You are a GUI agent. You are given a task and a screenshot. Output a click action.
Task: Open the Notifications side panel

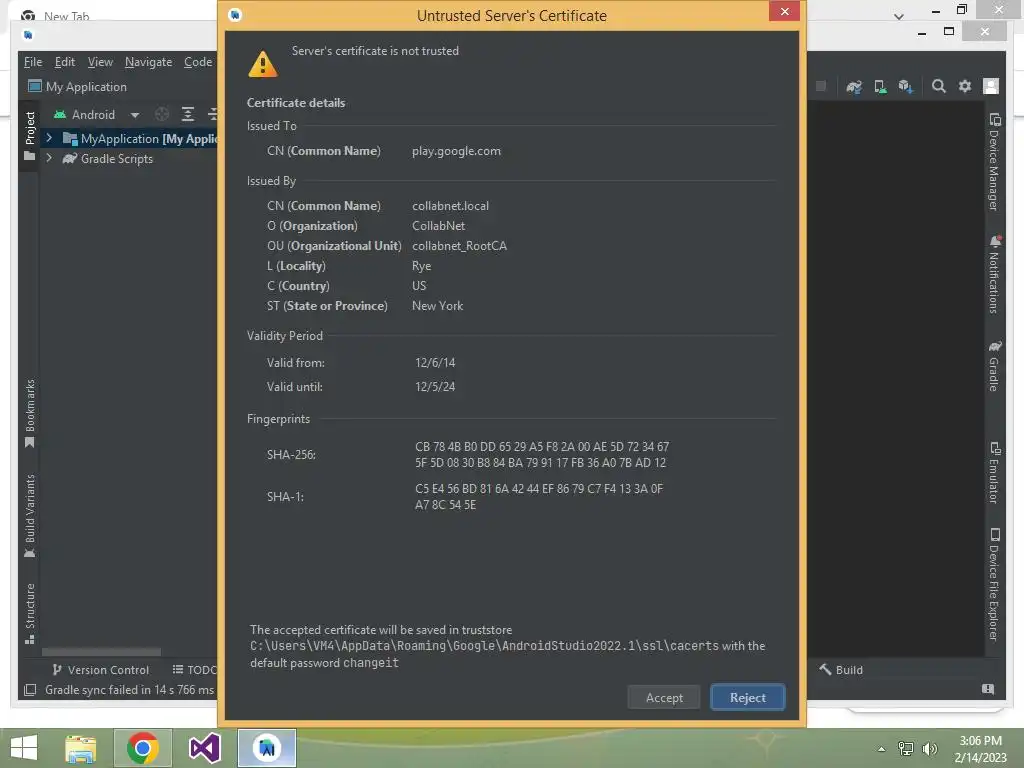[994, 274]
